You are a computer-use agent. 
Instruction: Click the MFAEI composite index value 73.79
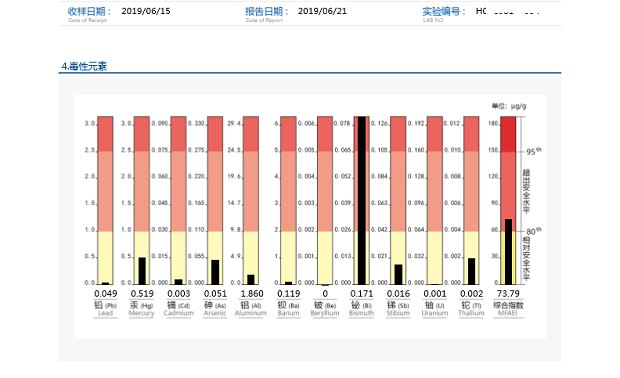[x=508, y=294]
